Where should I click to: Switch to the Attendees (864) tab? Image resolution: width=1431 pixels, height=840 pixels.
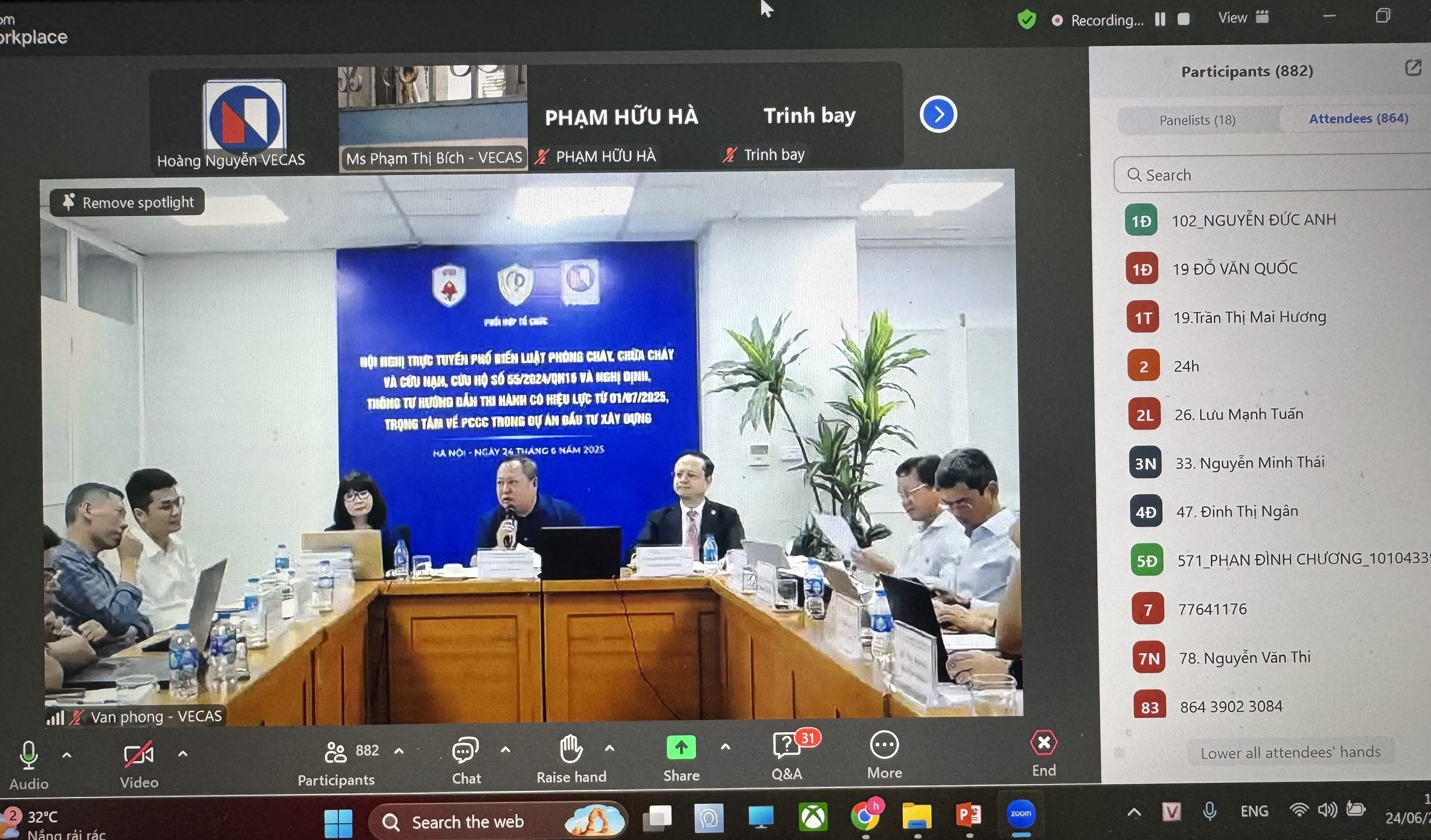1358,118
